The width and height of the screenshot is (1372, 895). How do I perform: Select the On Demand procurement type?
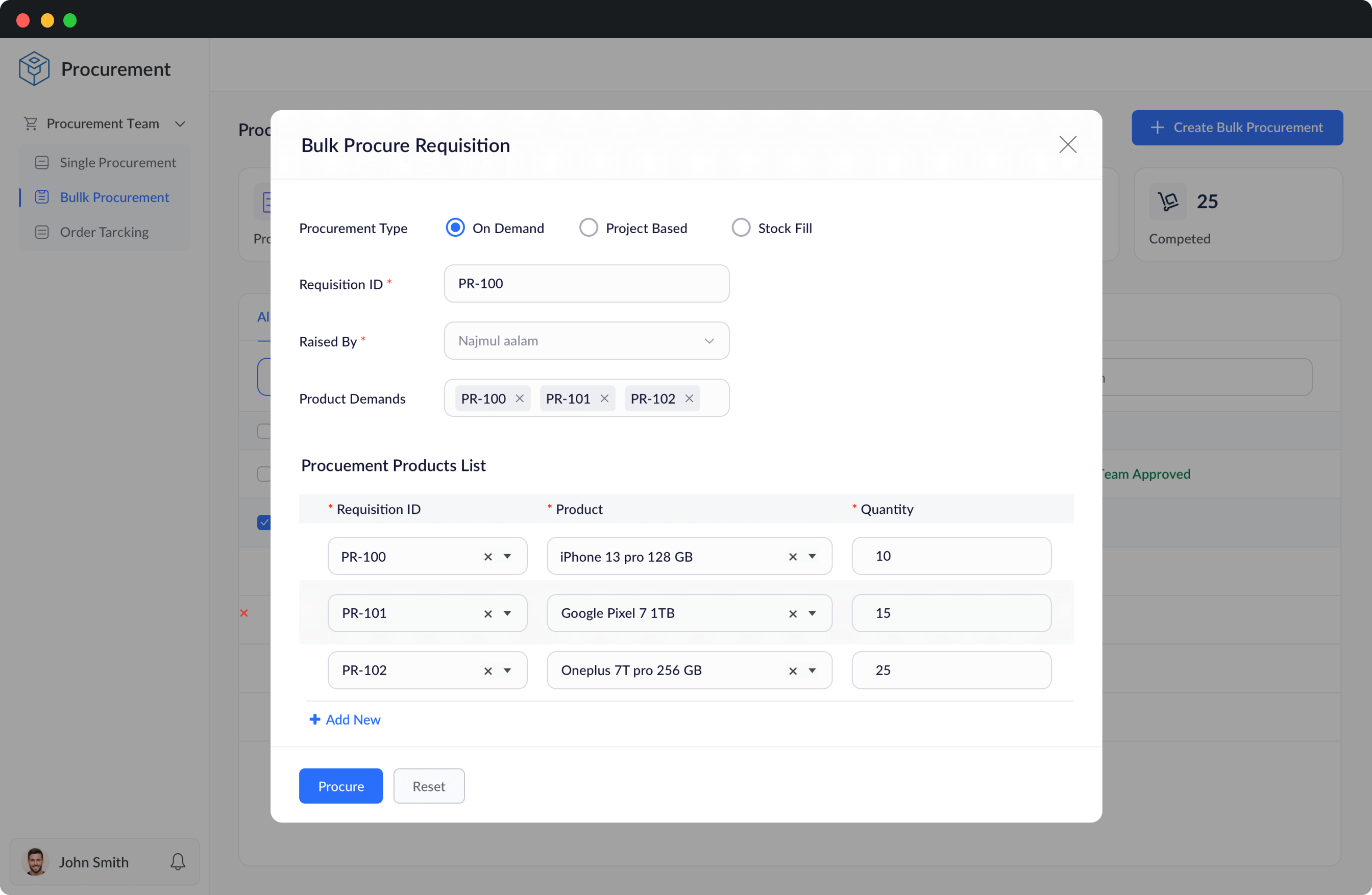pyautogui.click(x=455, y=227)
